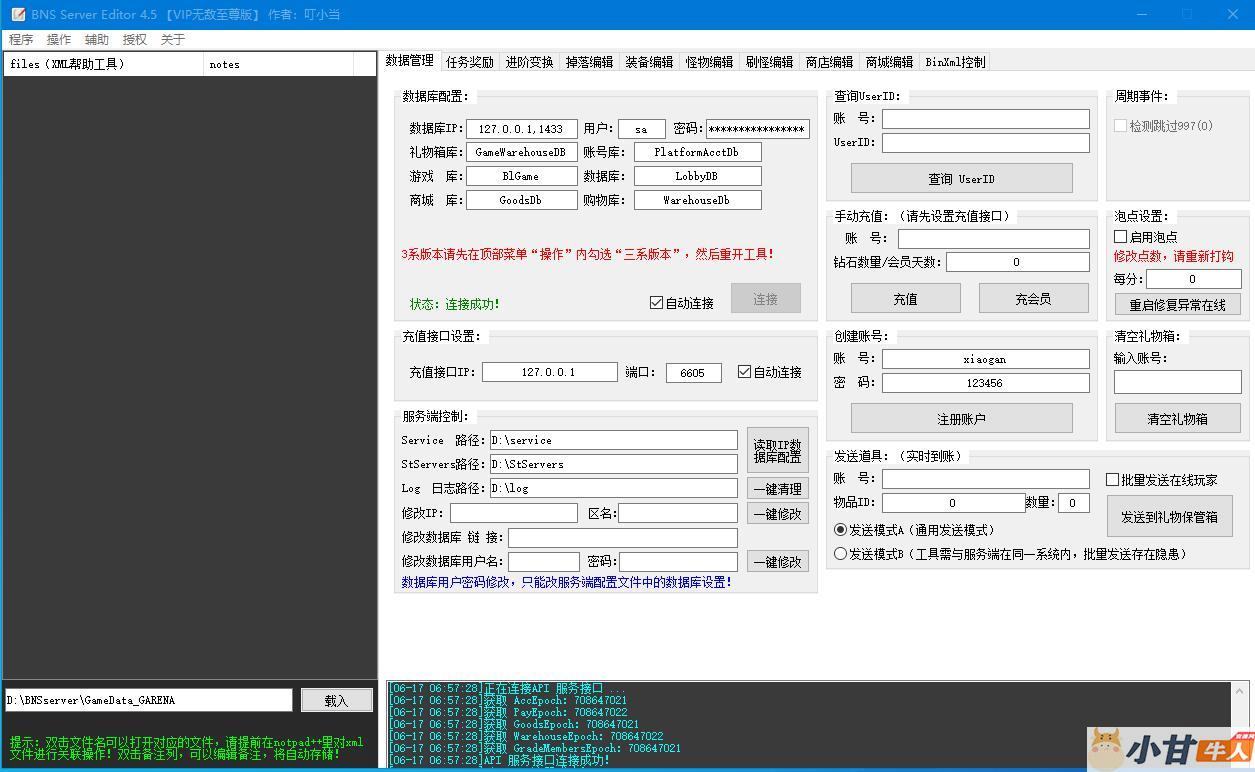This screenshot has width=1255, height=772.
Task: Switch to the 任务奖励 tab
Action: pyautogui.click(x=470, y=62)
